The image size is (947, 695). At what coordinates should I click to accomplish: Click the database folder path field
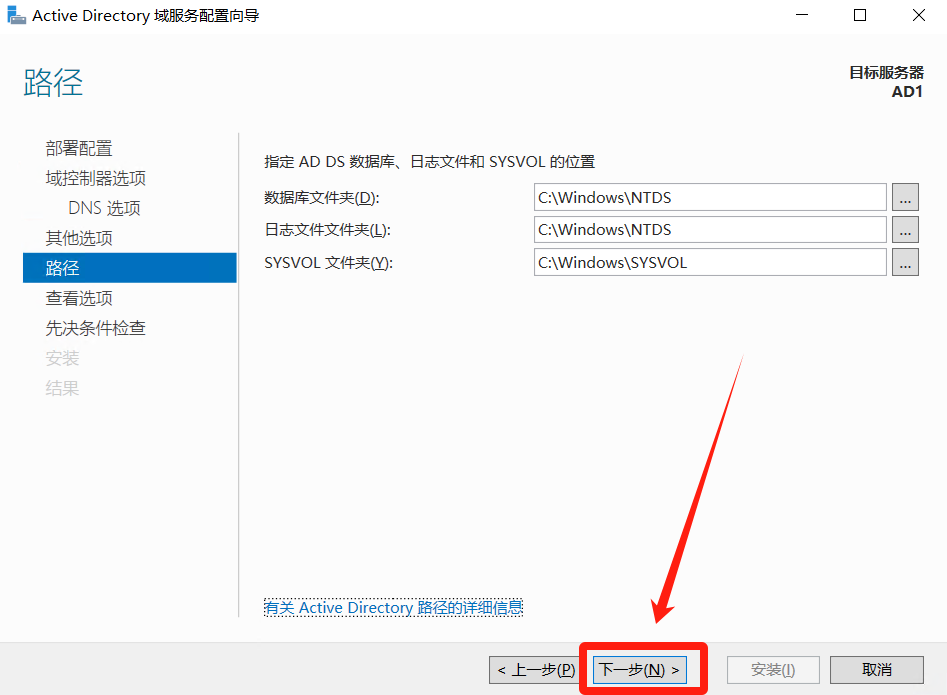[x=710, y=198]
